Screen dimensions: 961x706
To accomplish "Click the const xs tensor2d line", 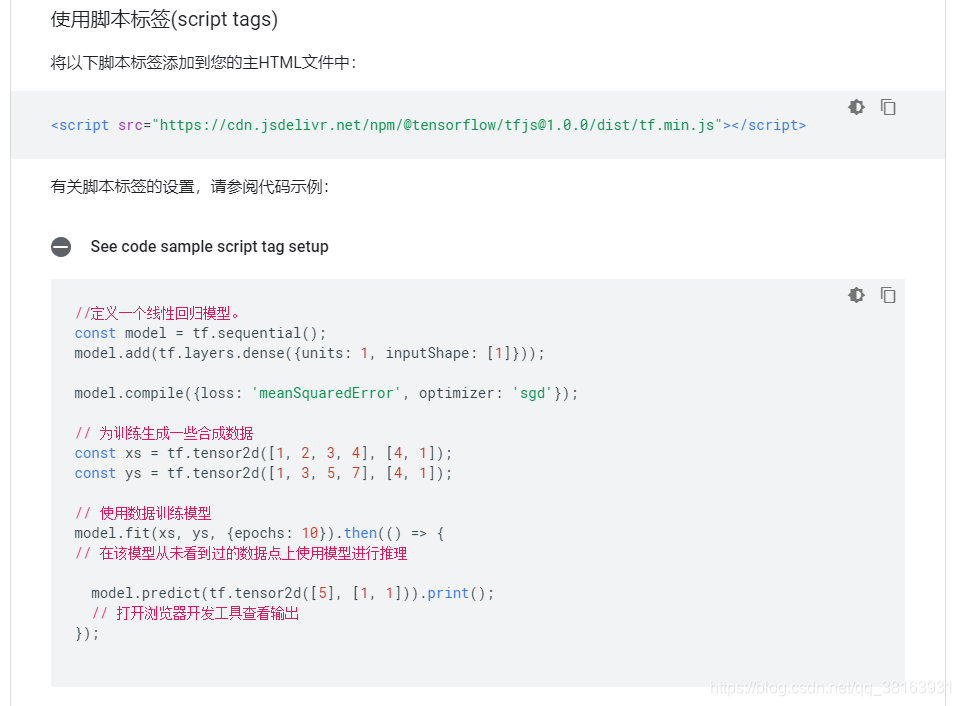I will click(260, 453).
